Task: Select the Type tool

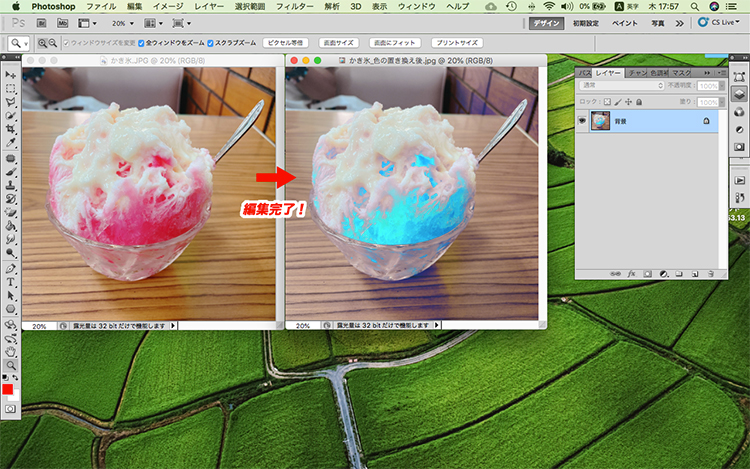Action: coord(10,282)
